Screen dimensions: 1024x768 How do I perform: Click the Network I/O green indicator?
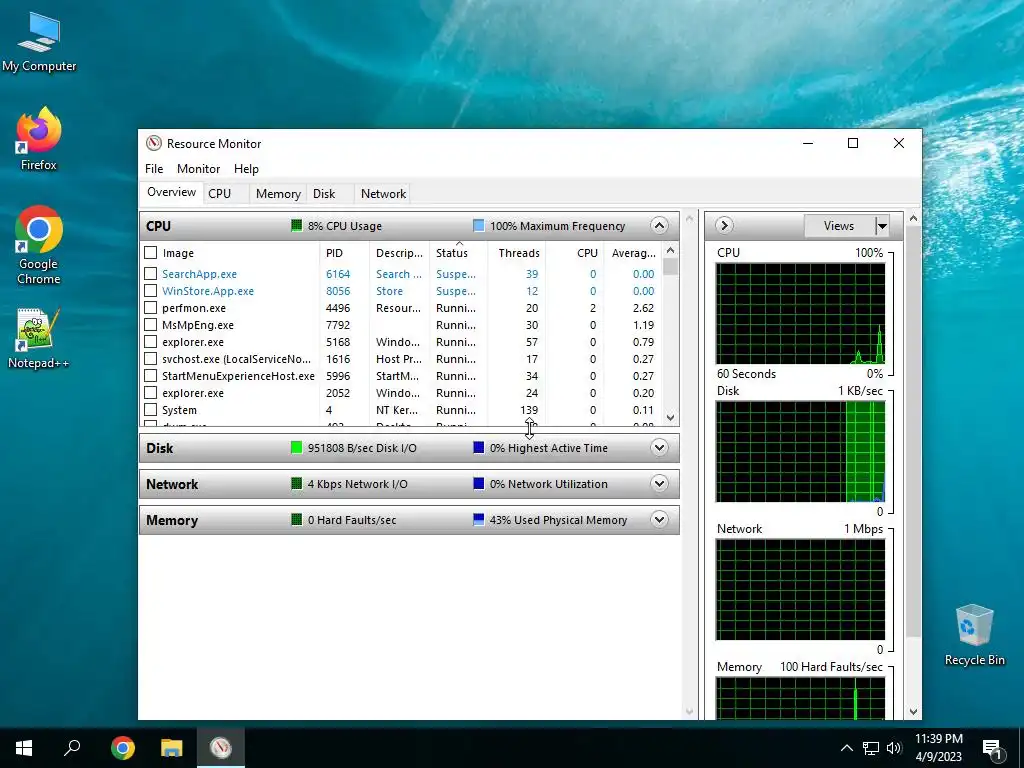point(296,483)
